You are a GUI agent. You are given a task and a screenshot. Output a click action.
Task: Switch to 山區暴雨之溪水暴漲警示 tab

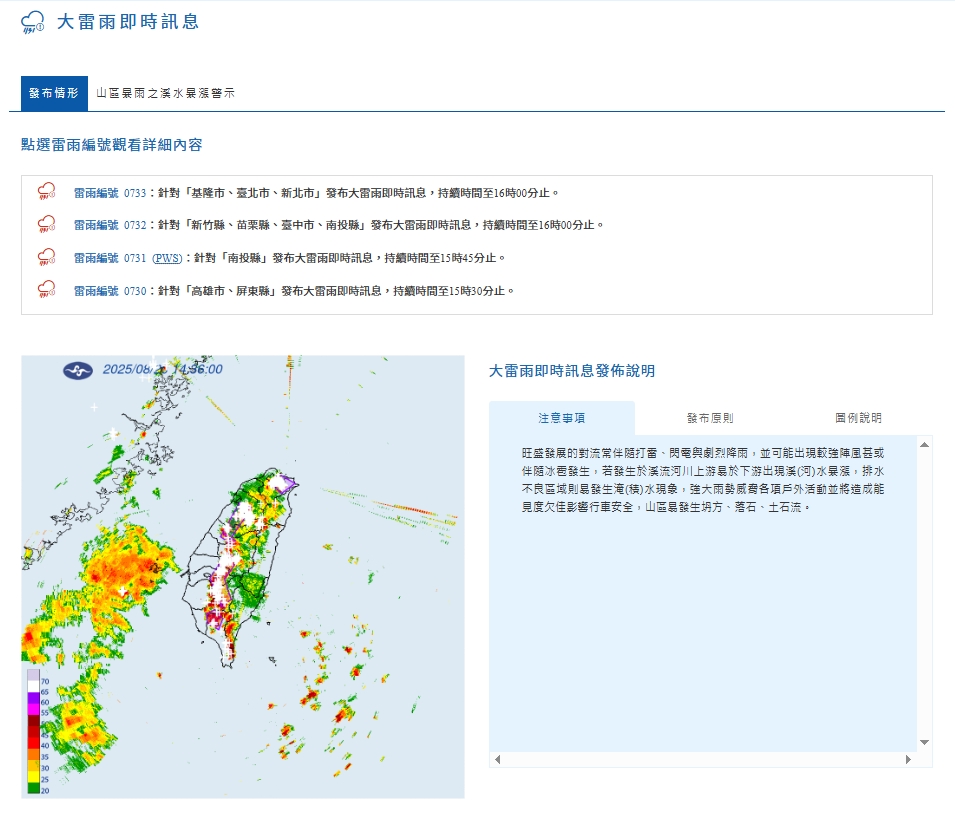(x=166, y=93)
